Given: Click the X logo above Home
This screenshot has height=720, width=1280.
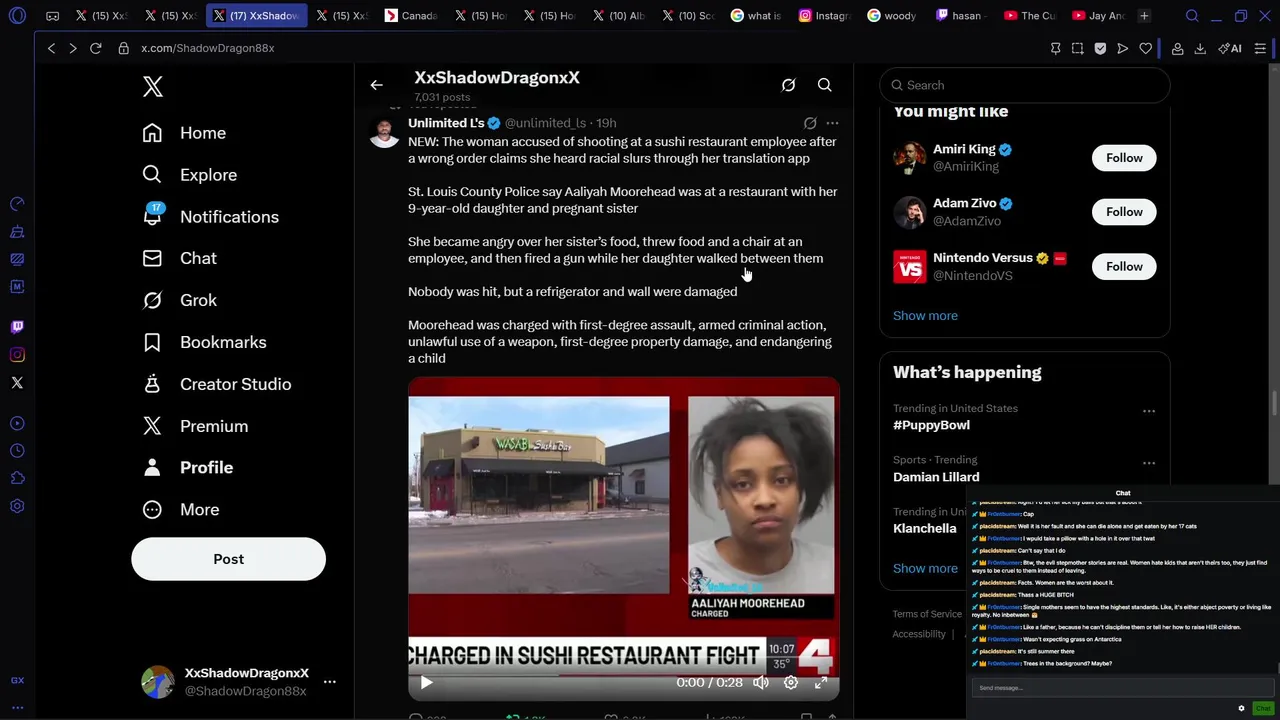Looking at the screenshot, I should (153, 87).
